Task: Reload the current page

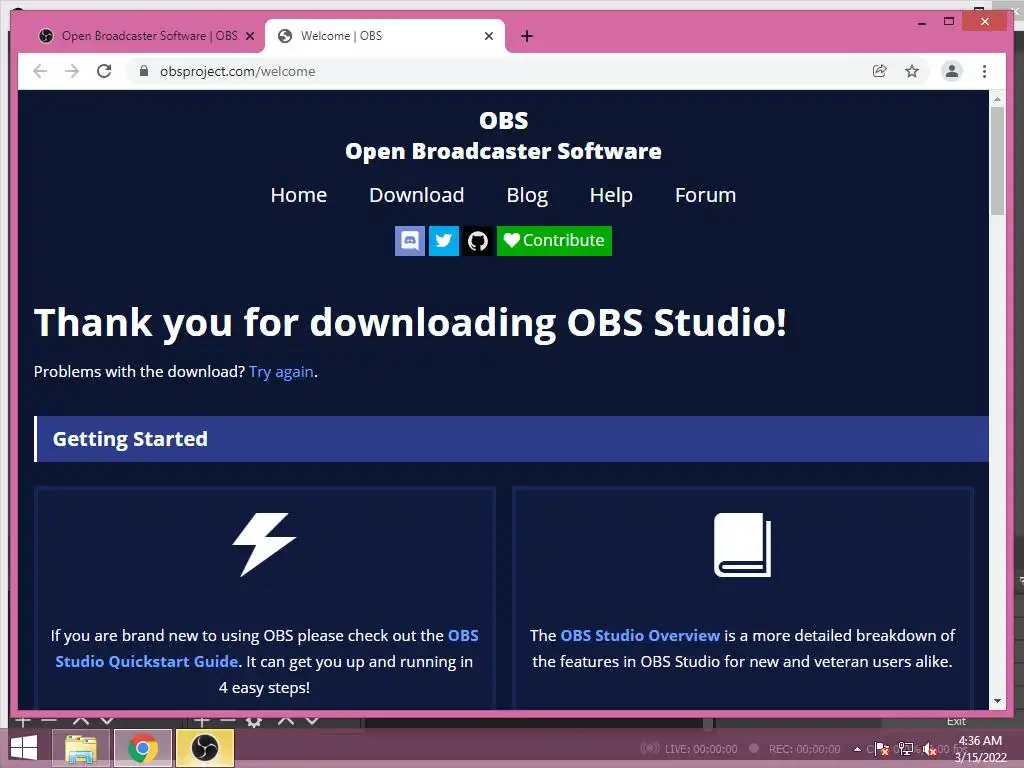Action: pyautogui.click(x=104, y=71)
